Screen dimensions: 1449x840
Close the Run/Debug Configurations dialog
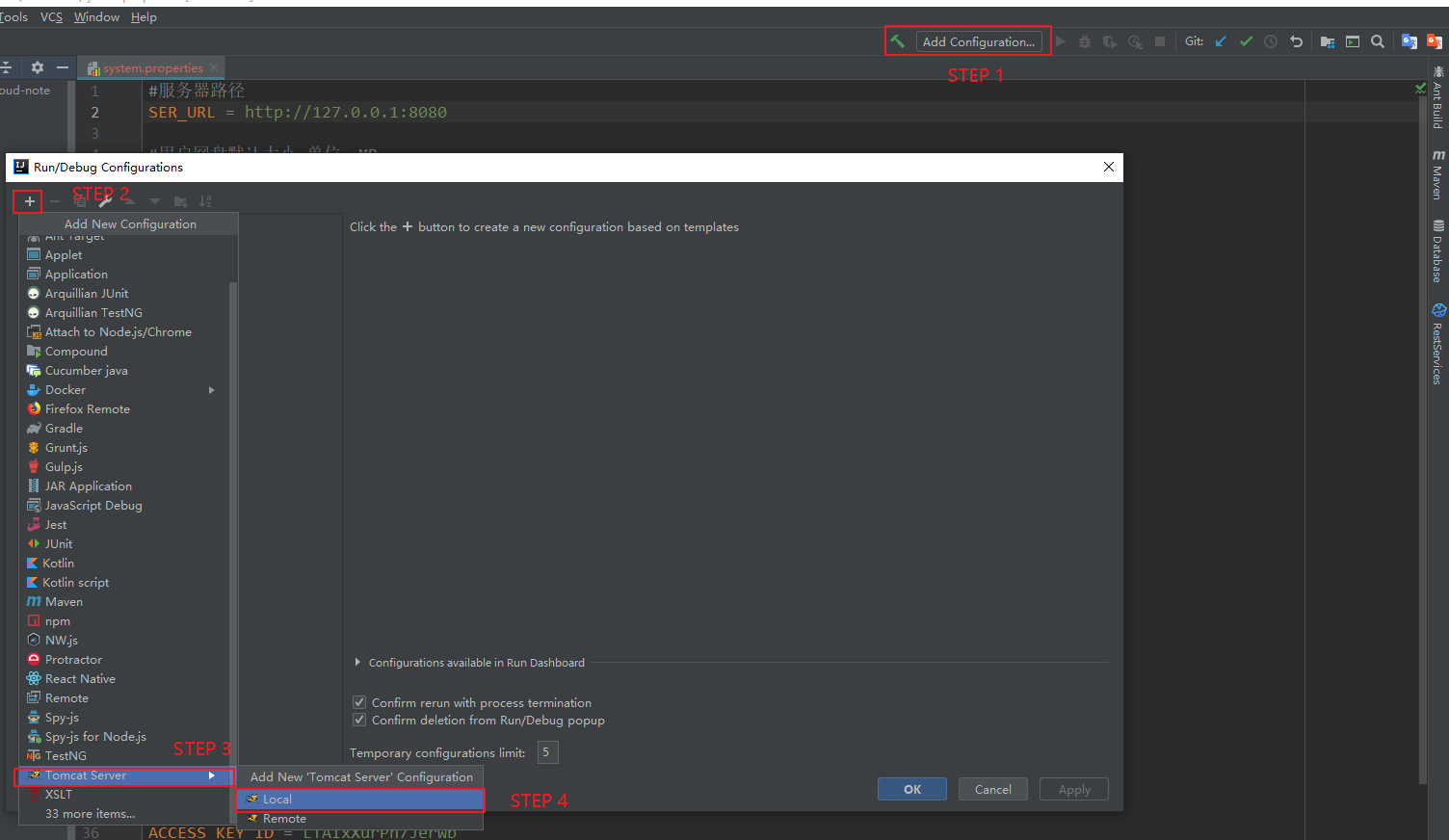coord(1109,167)
